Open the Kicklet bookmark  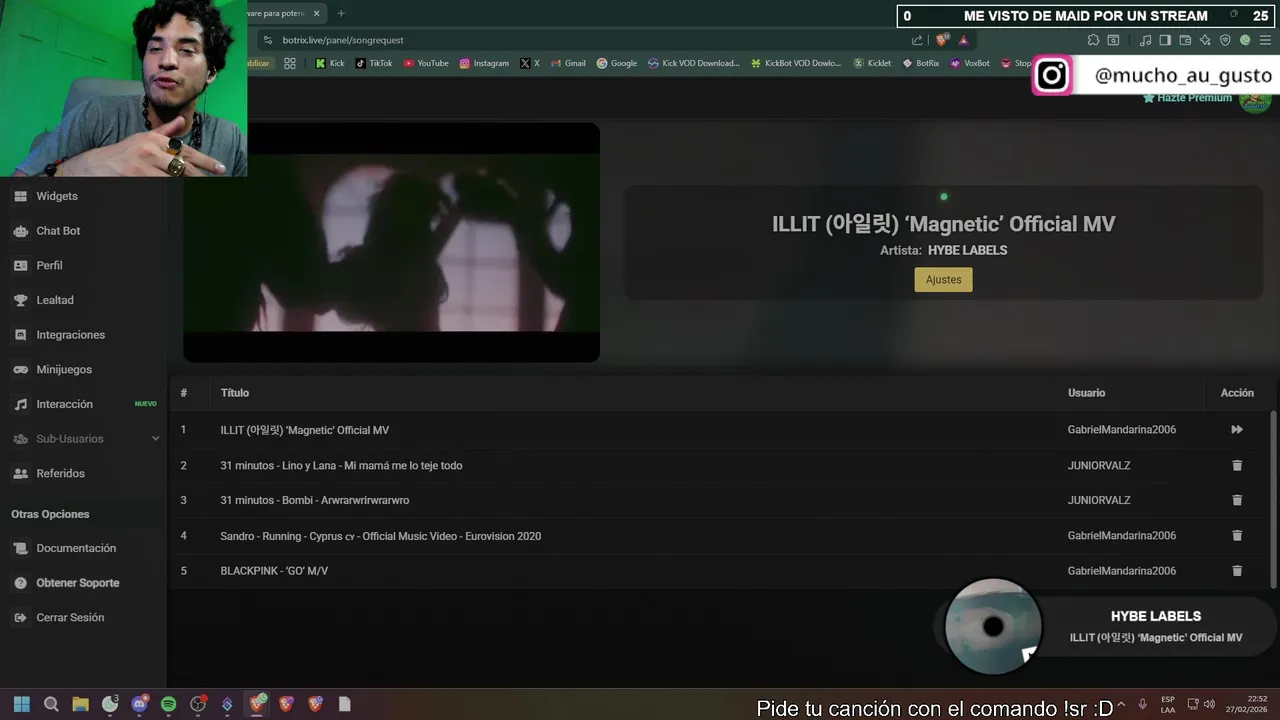coord(872,63)
